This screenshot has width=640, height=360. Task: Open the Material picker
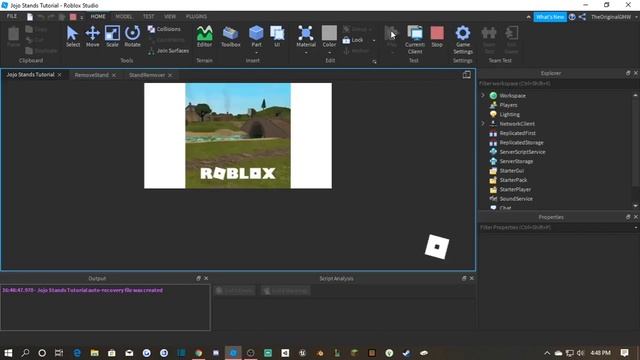pos(306,36)
